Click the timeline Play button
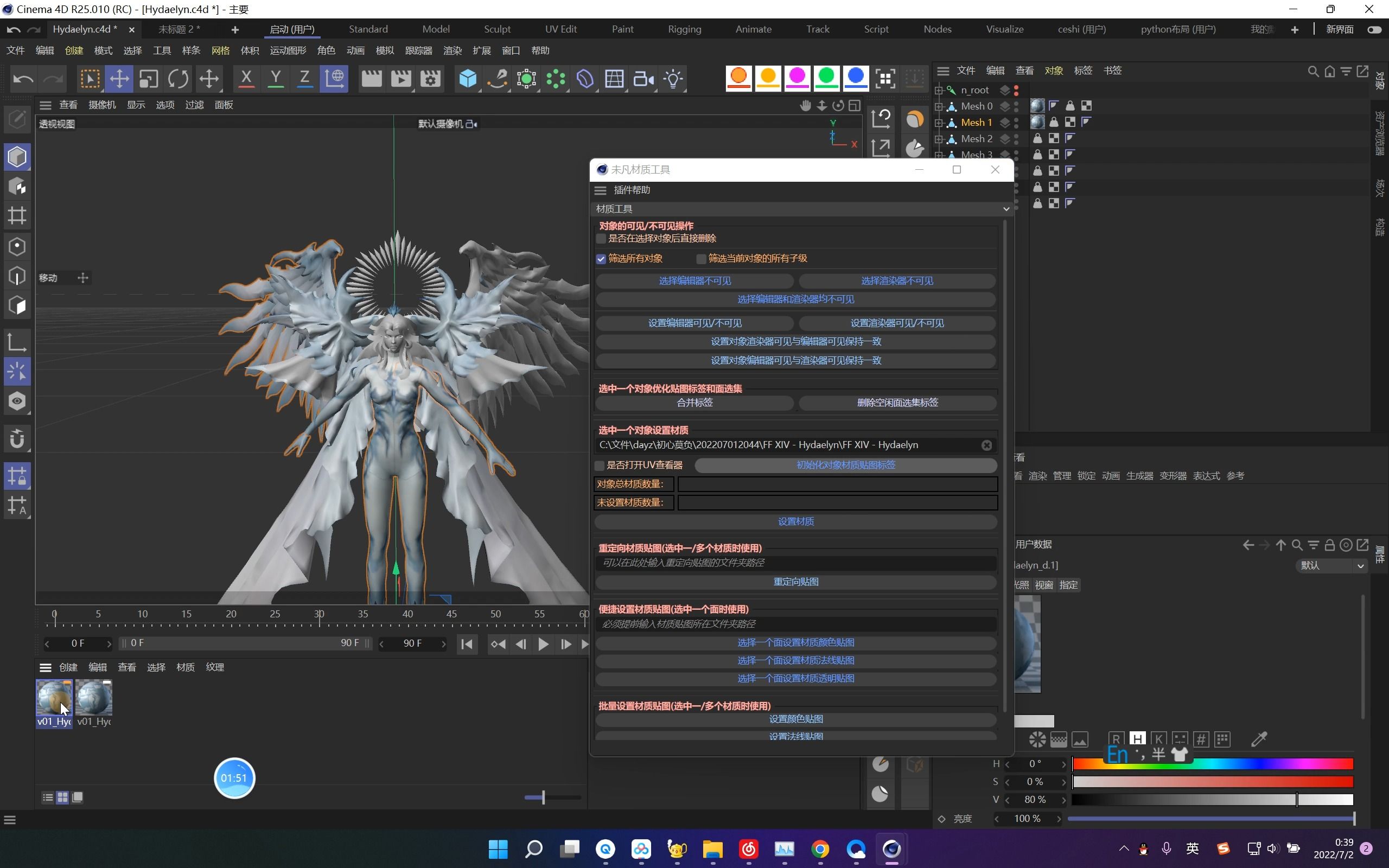The height and width of the screenshot is (868, 1389). 543,644
